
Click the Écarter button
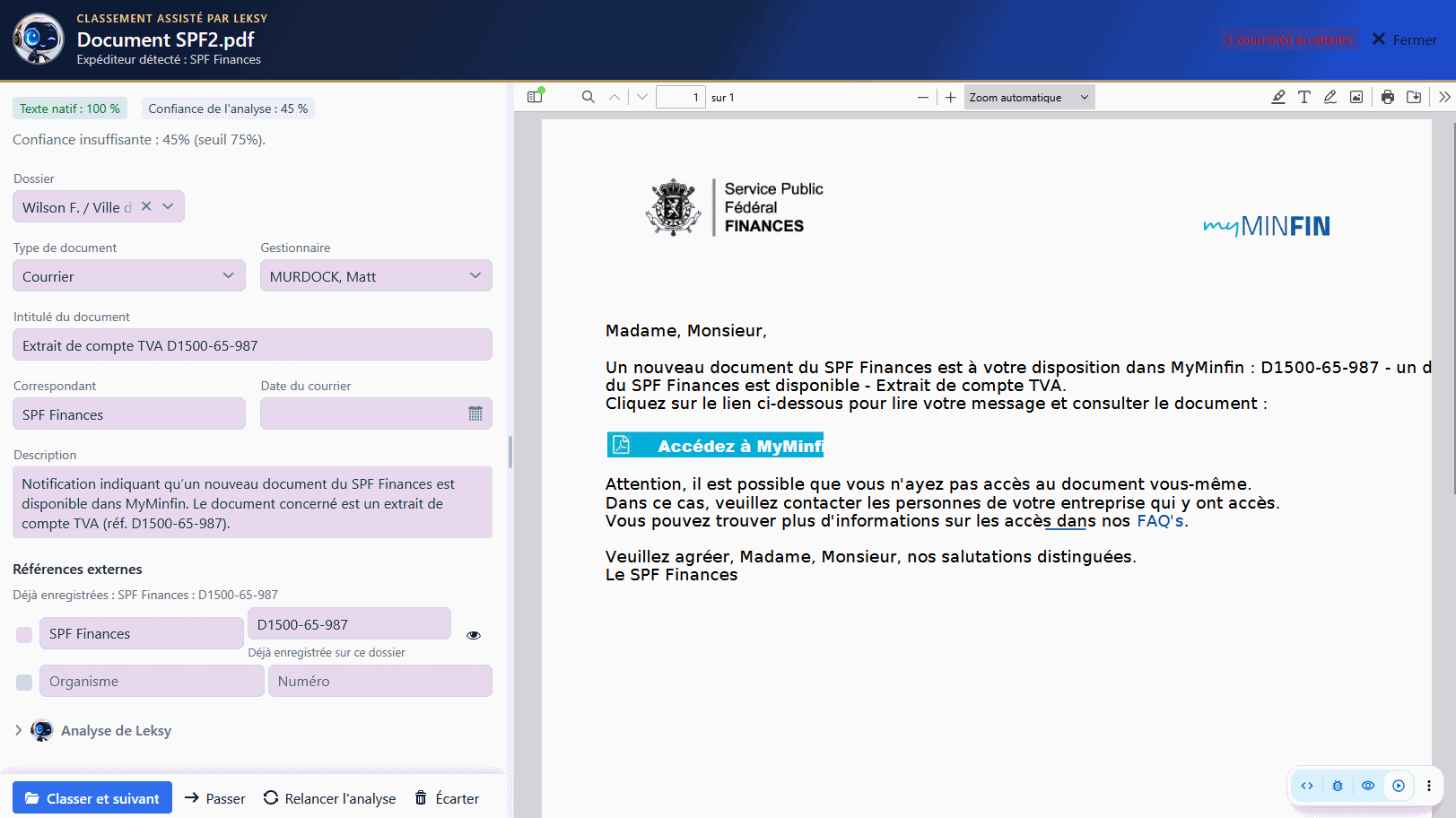coord(447,798)
